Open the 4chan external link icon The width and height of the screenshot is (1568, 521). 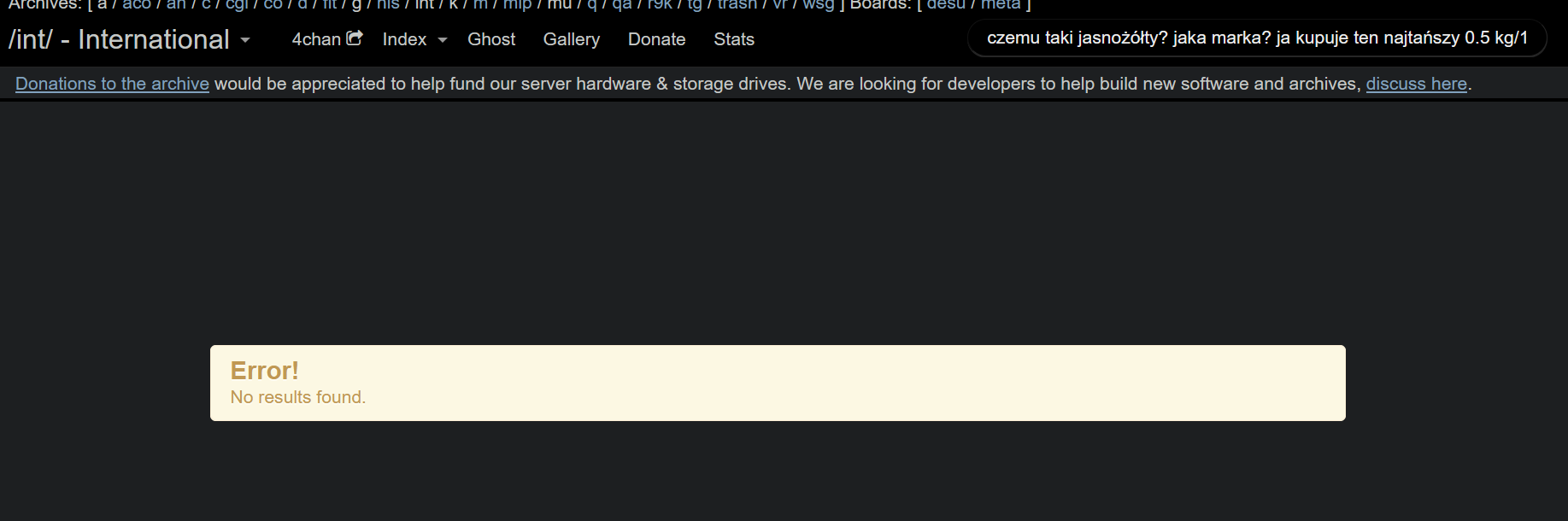[x=355, y=38]
